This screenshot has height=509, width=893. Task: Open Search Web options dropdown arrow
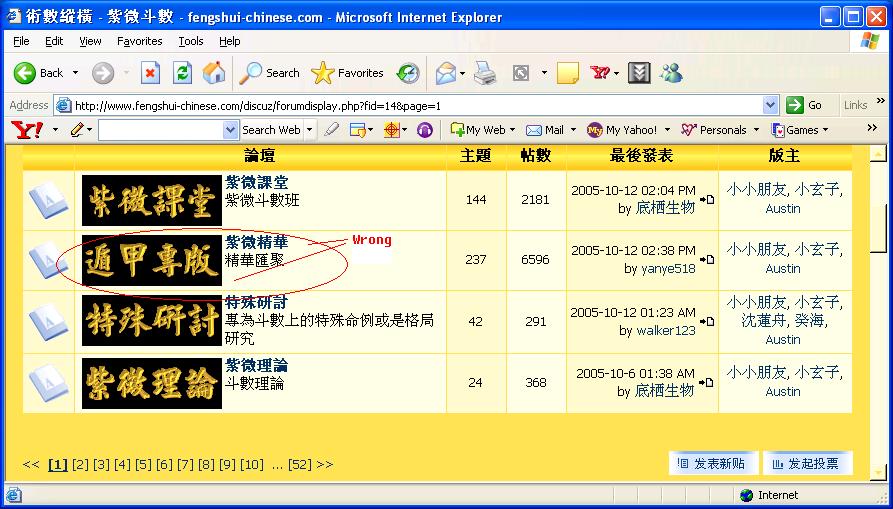point(309,130)
